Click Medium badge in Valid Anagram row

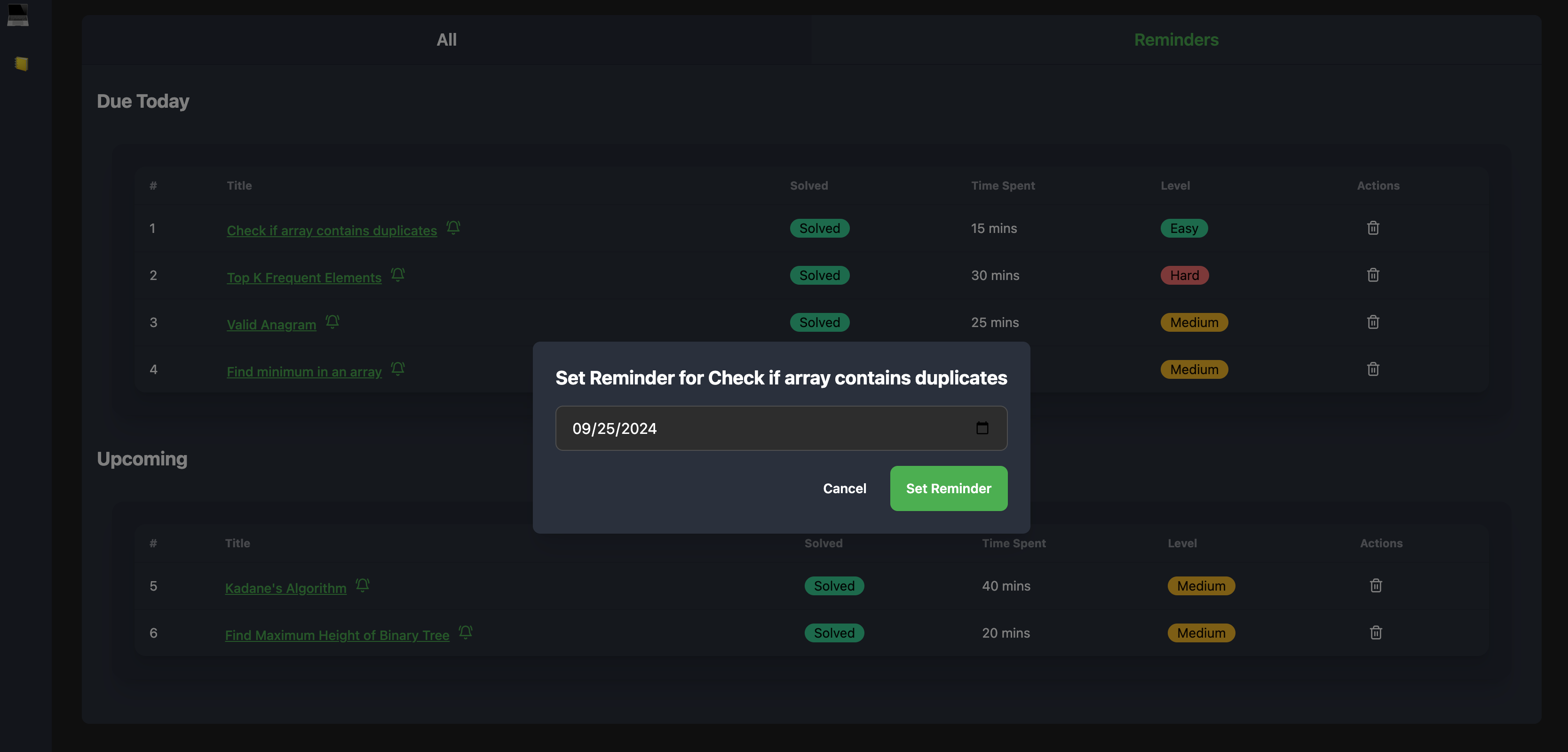(x=1194, y=322)
